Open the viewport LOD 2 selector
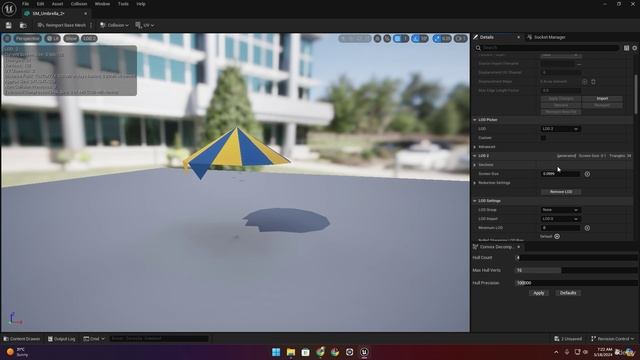Viewport: 640px width, 360px height. (89, 38)
